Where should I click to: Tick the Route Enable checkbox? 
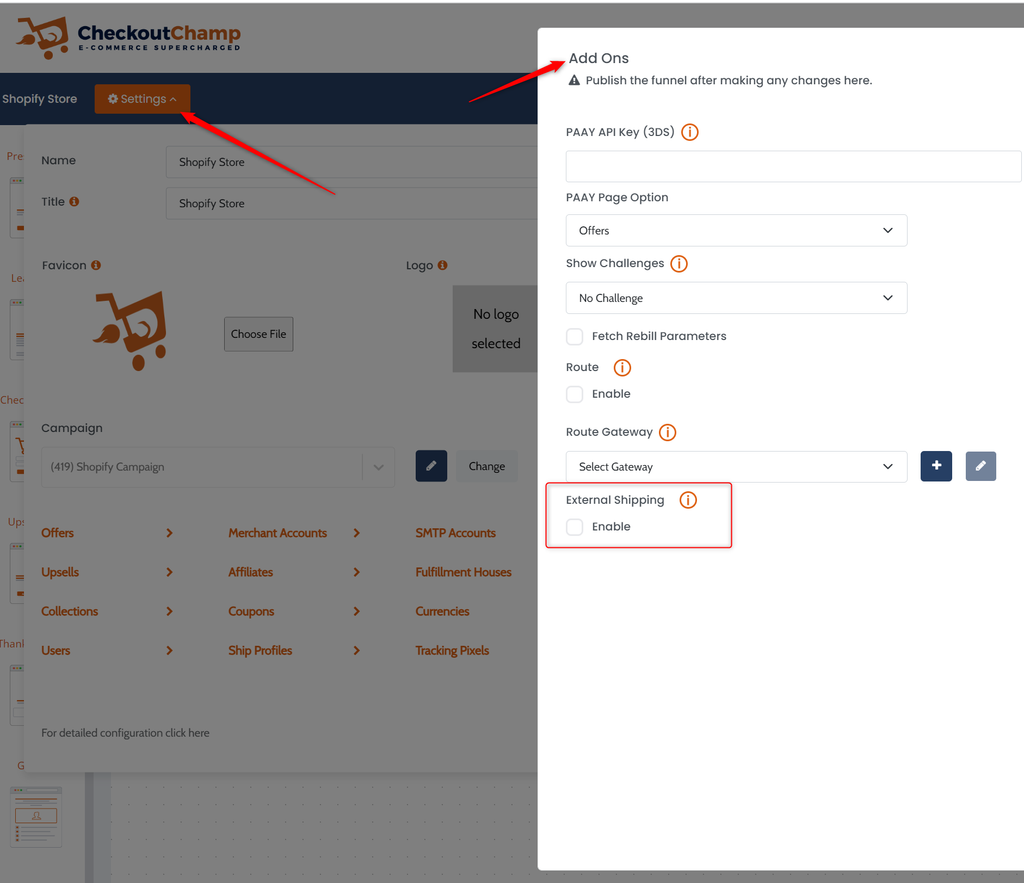coord(575,394)
